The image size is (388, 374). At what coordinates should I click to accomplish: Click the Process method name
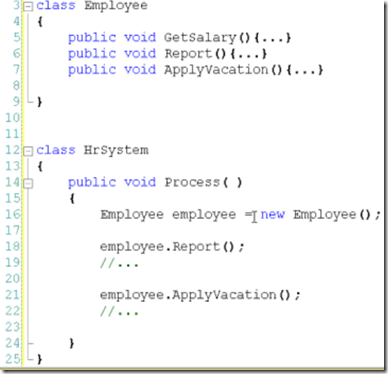[x=192, y=182]
